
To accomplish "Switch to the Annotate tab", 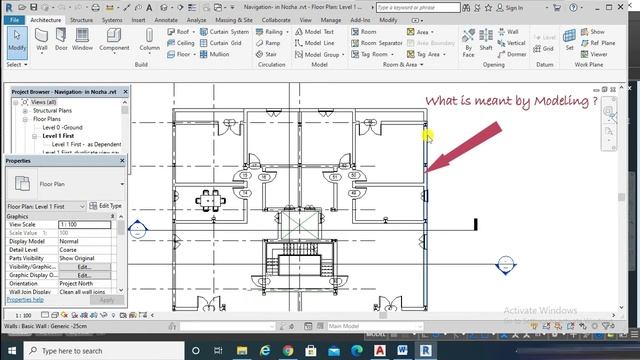I will (x=166, y=20).
